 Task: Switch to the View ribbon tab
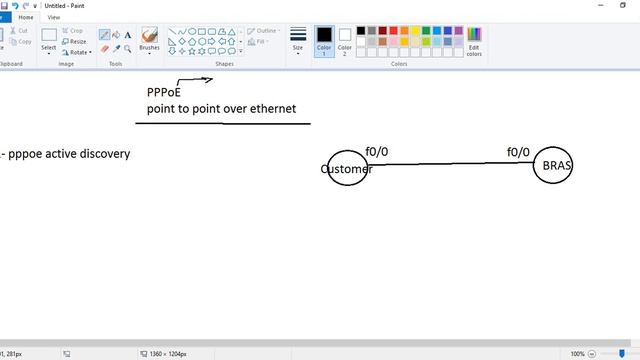(53, 18)
